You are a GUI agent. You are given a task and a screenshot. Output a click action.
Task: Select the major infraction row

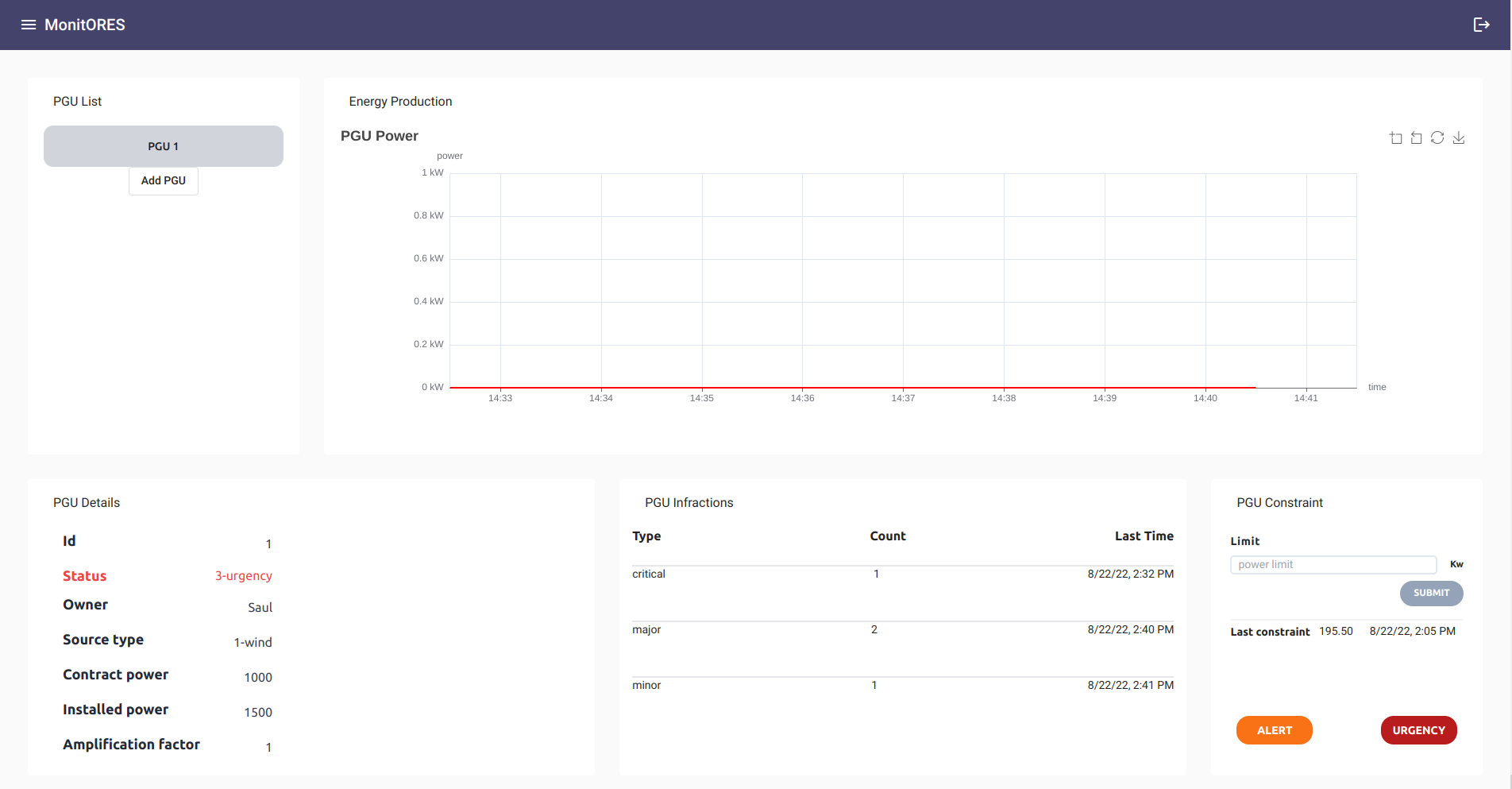pyautogui.click(x=902, y=630)
